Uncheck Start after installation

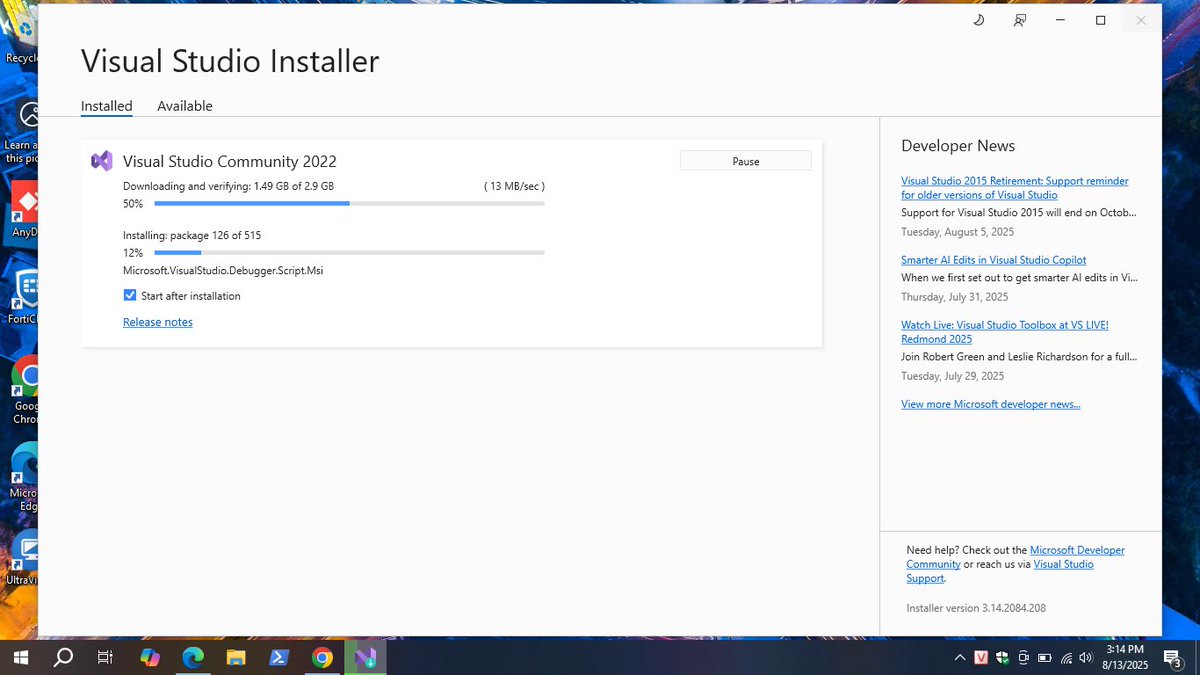click(x=130, y=296)
